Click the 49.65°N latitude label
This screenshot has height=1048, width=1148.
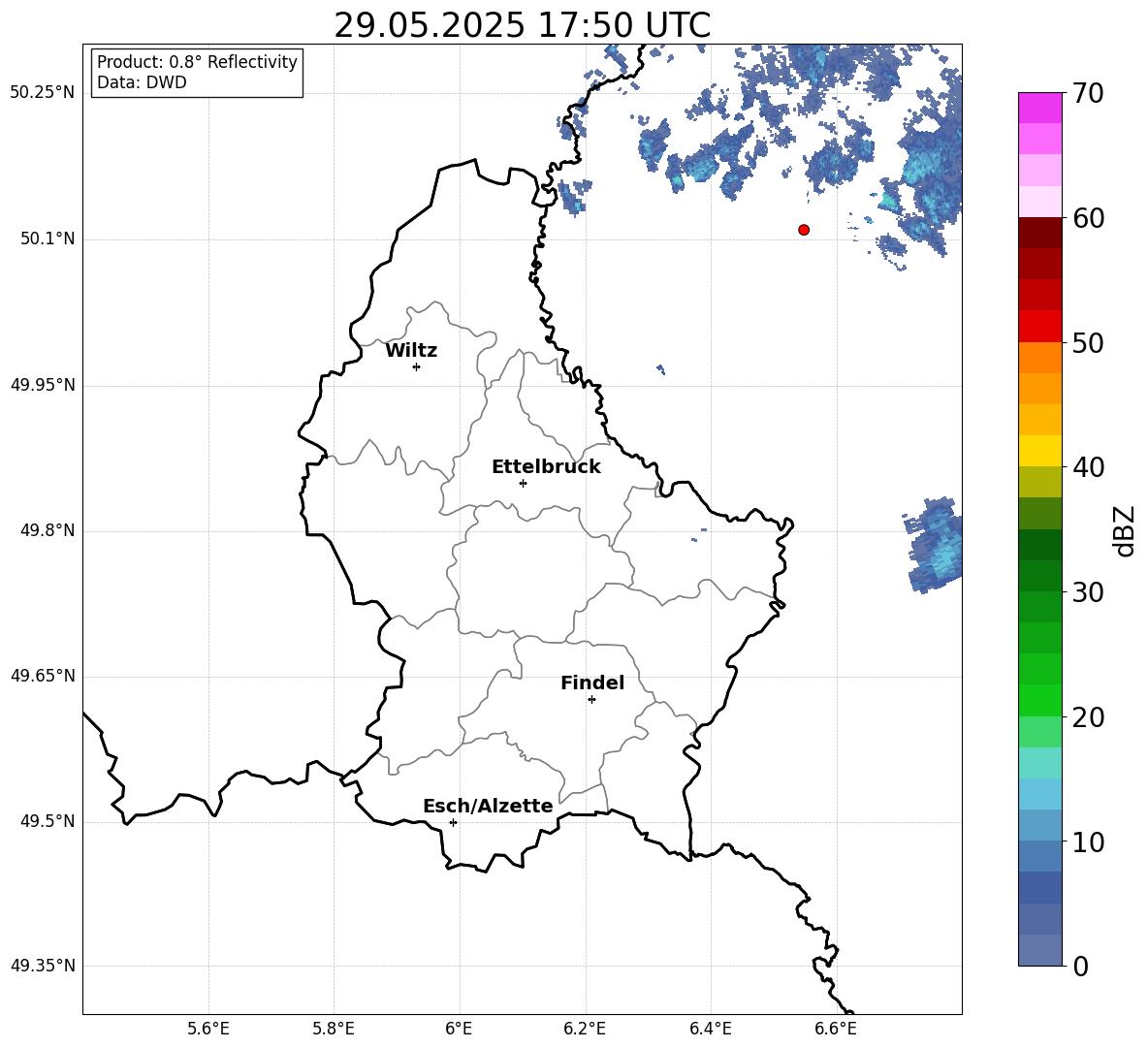point(43,676)
